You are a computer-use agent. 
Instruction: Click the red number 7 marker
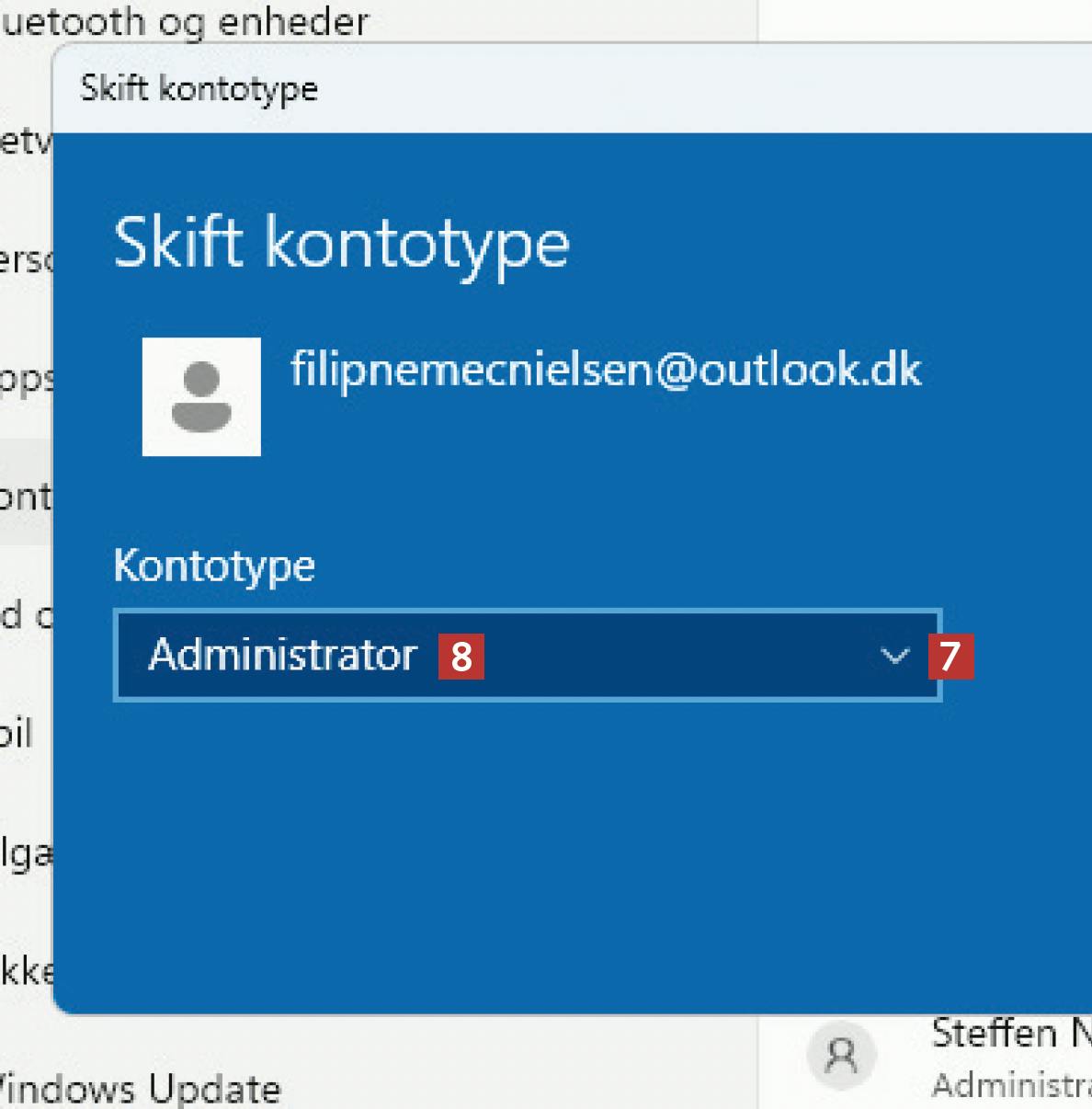950,657
